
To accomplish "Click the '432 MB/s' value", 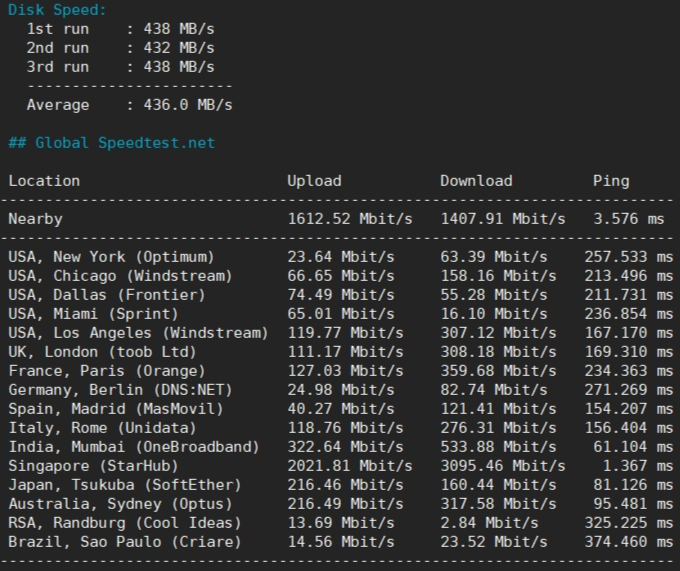I will pyautogui.click(x=179, y=48).
